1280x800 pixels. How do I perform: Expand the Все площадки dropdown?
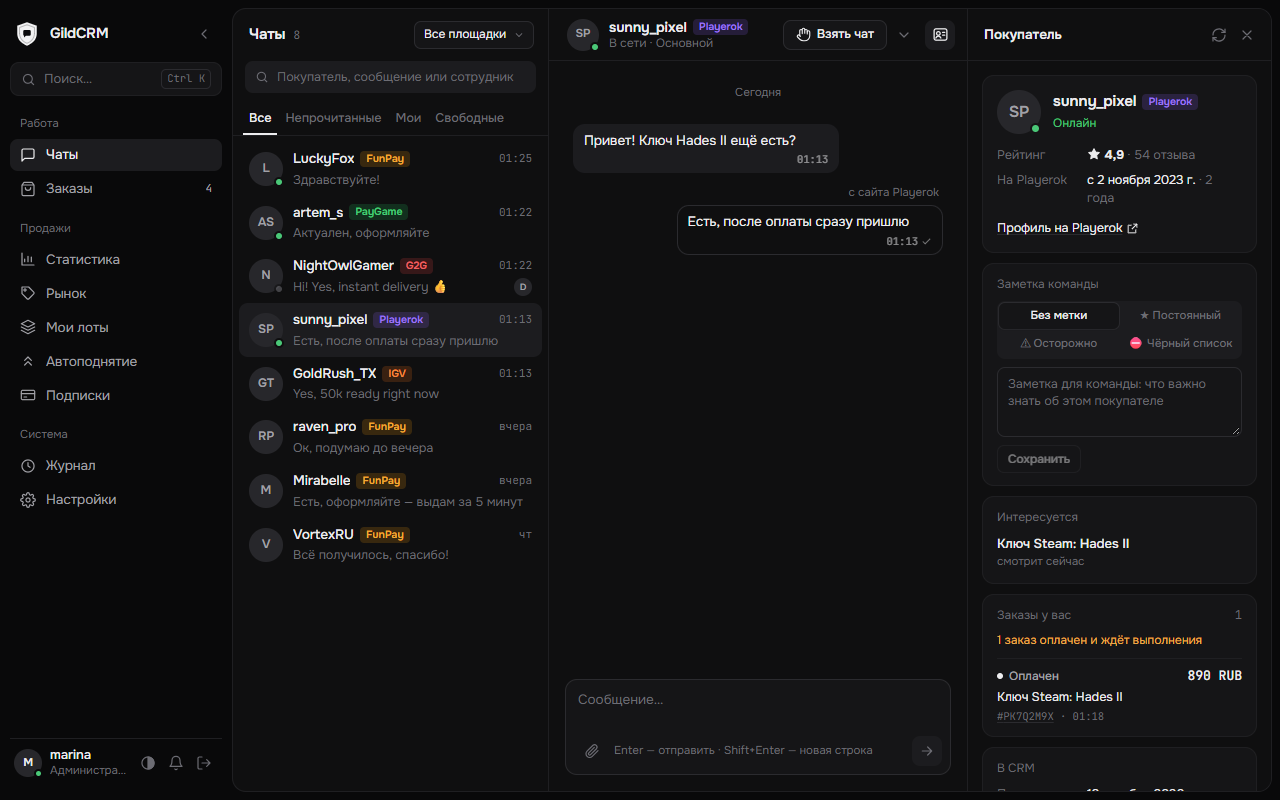[x=474, y=34]
